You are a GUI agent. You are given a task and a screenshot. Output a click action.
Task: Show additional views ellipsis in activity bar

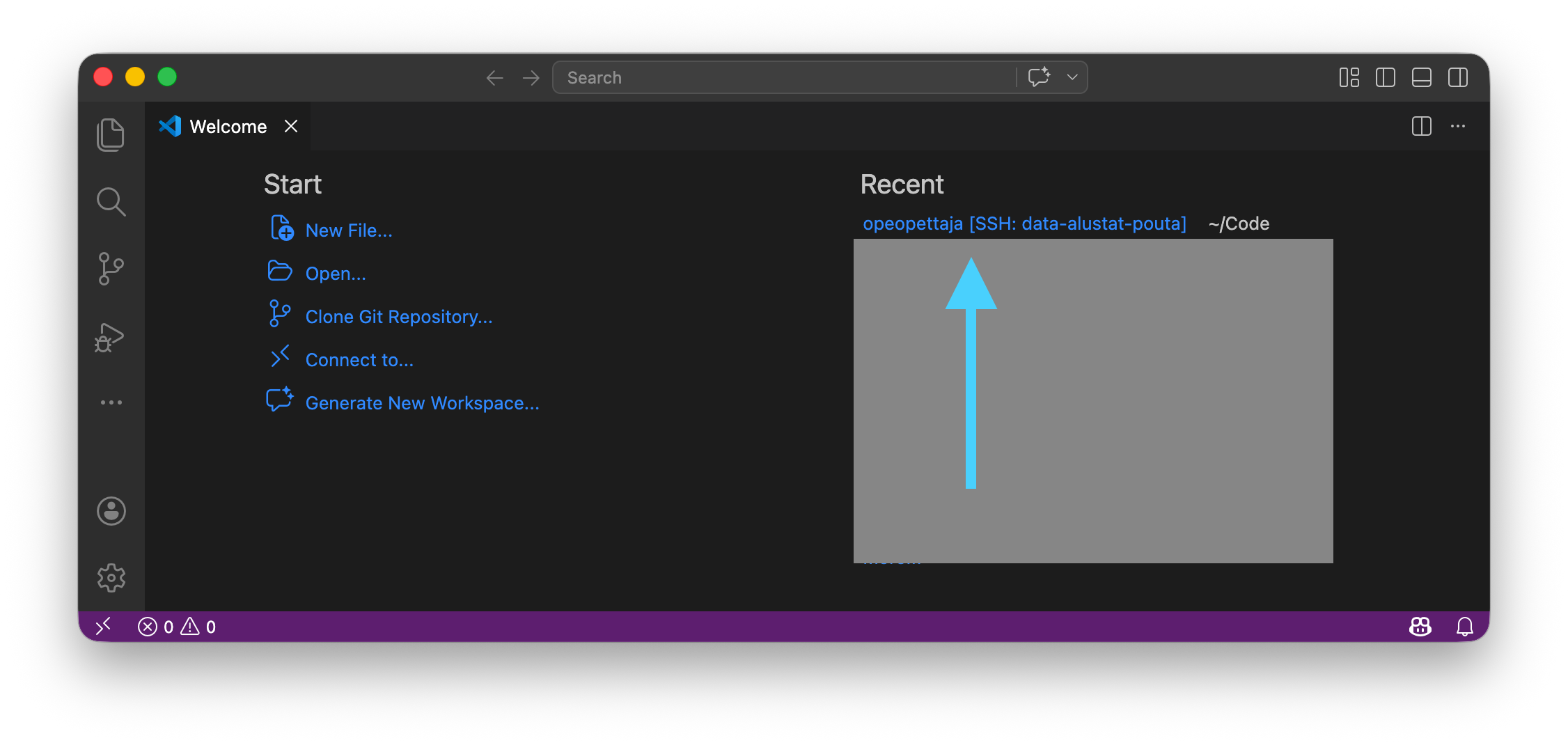click(x=111, y=402)
